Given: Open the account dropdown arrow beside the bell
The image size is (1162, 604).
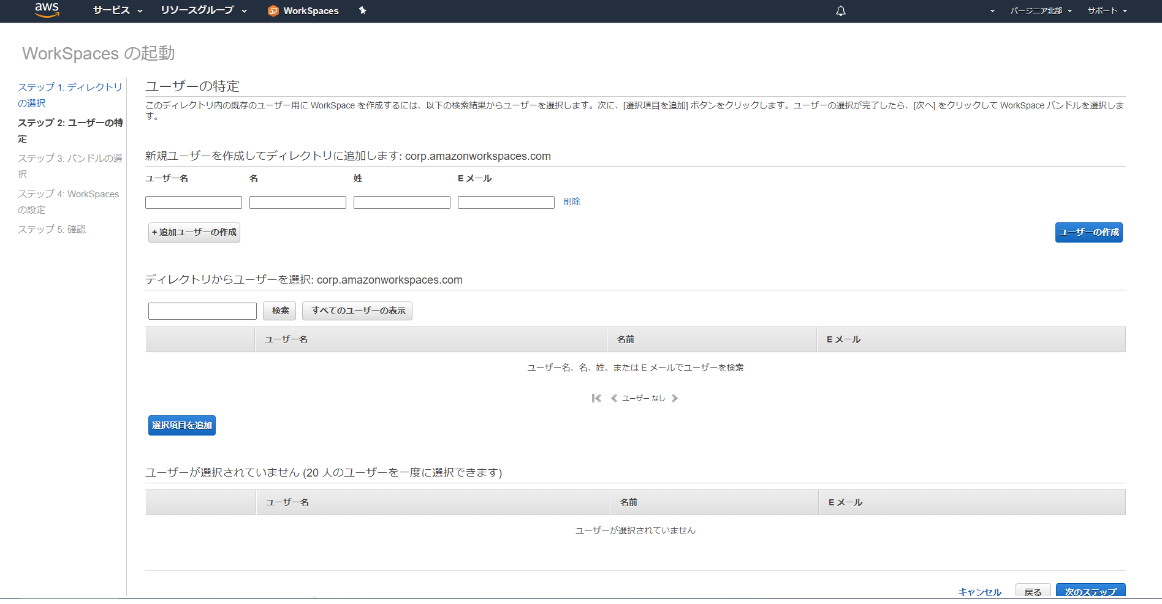Looking at the screenshot, I should [x=992, y=11].
